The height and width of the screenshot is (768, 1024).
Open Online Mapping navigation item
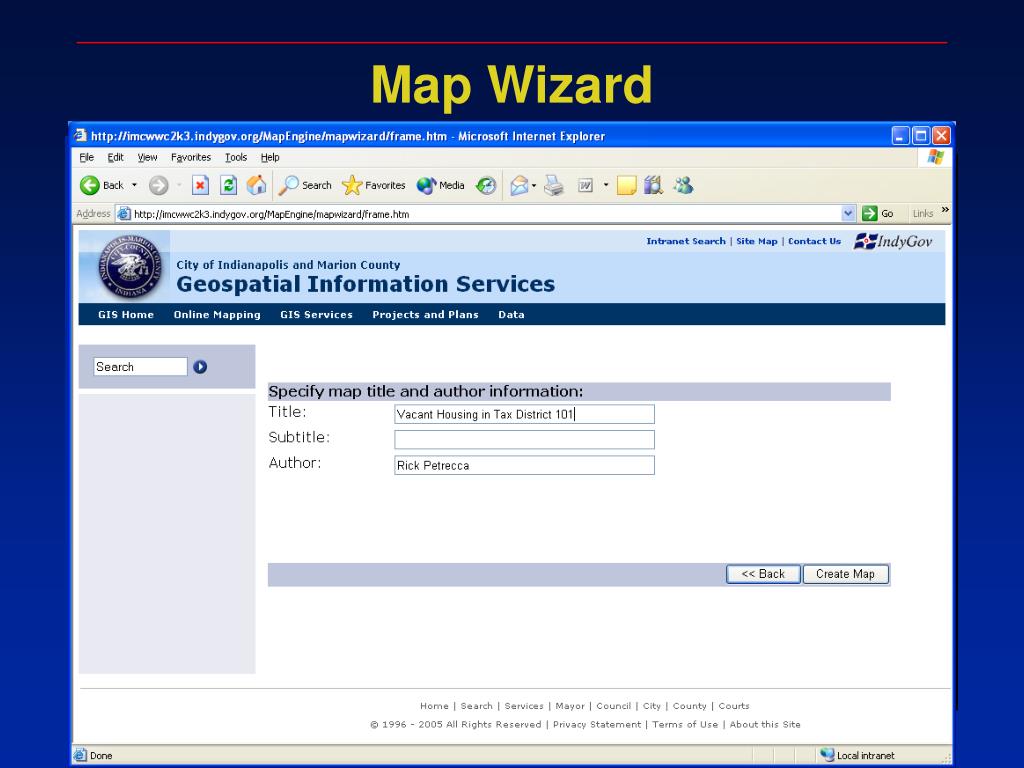tap(217, 315)
